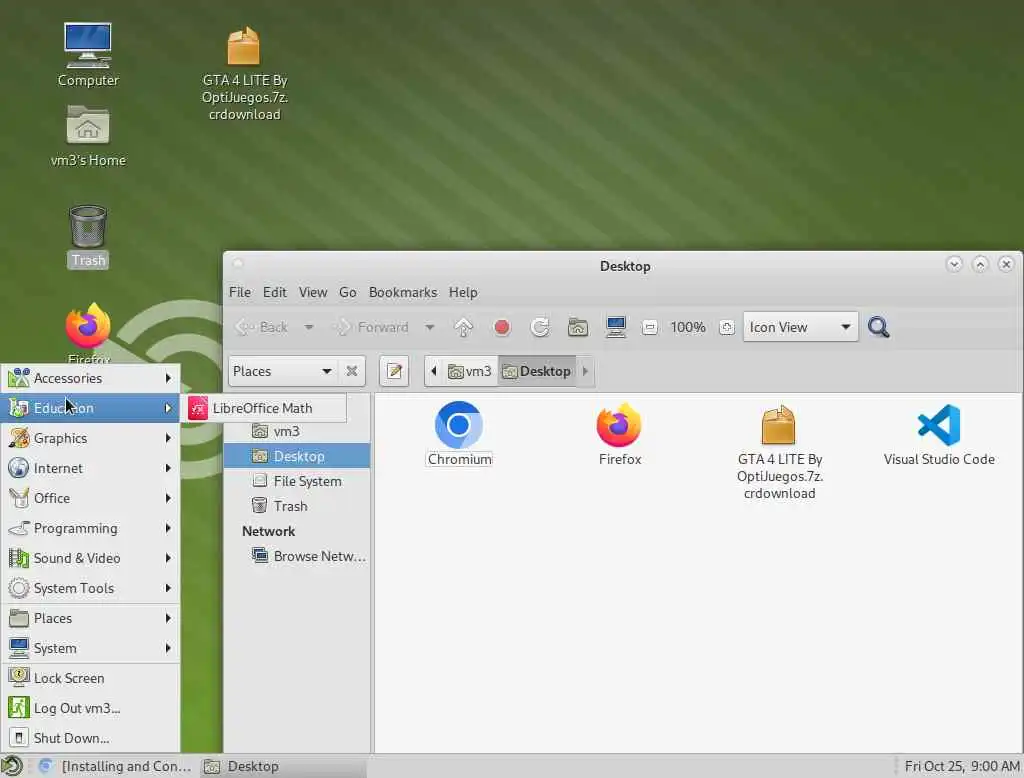Expand the Office submenu
The image size is (1024, 778).
pyautogui.click(x=91, y=498)
